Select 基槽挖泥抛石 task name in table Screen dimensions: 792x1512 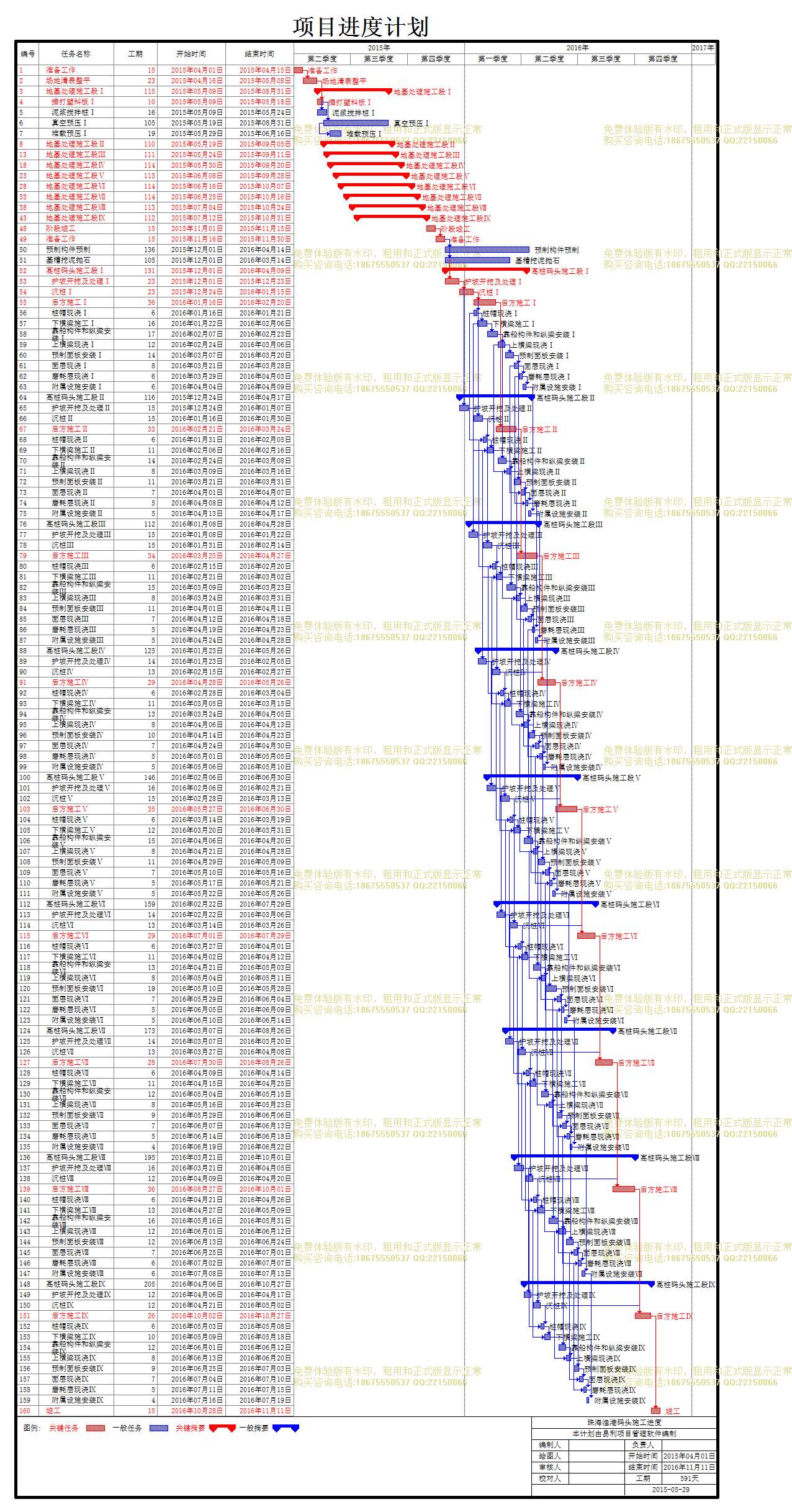tap(68, 260)
